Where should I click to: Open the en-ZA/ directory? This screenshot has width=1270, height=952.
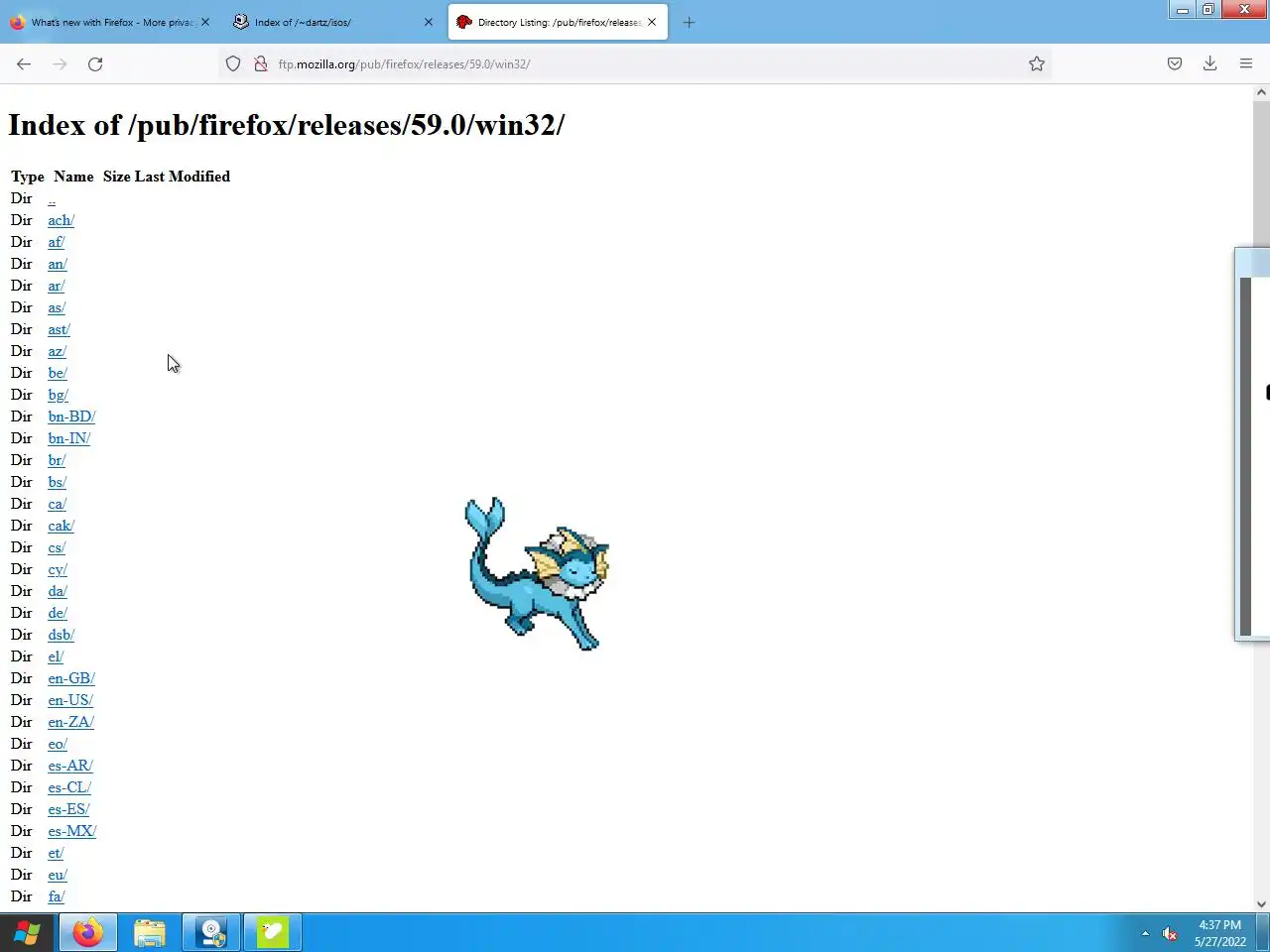pyautogui.click(x=70, y=722)
